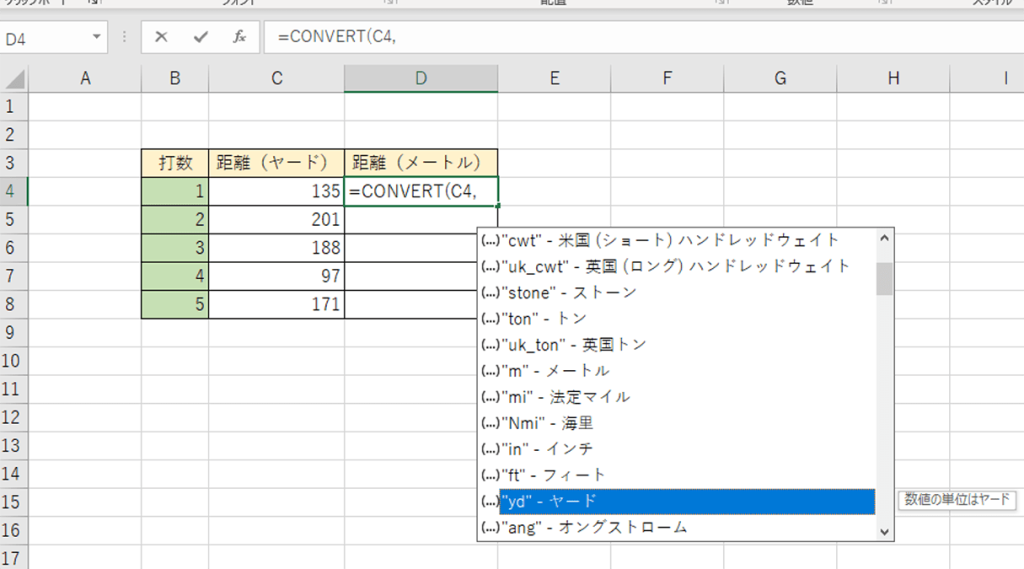This screenshot has height=569, width=1024.
Task: Select "Nmi" - 海里 option
Action: pyautogui.click(x=677, y=423)
